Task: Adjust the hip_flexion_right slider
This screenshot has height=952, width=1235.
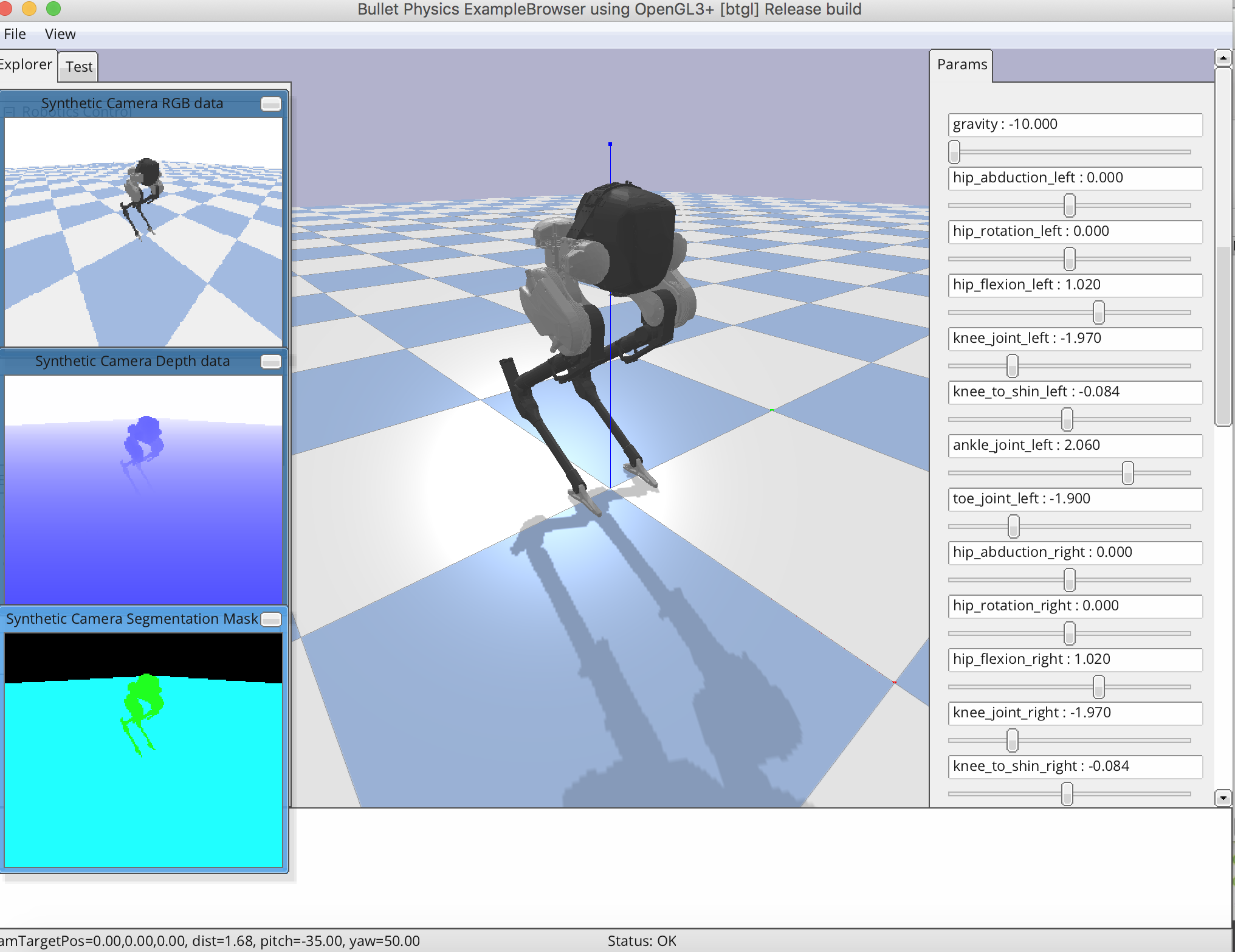Action: (x=1098, y=686)
